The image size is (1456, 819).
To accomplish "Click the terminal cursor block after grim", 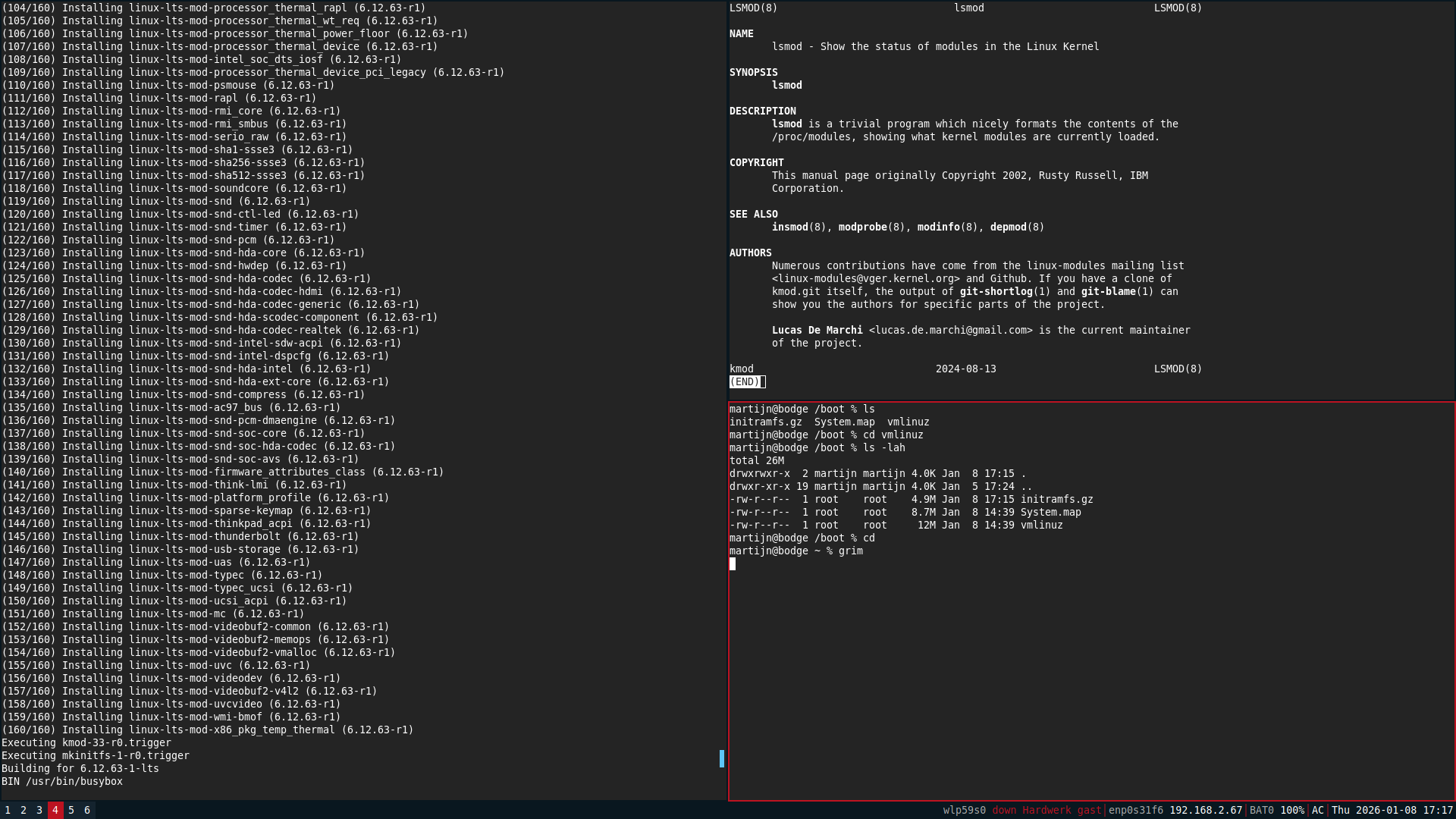I will [x=732, y=563].
